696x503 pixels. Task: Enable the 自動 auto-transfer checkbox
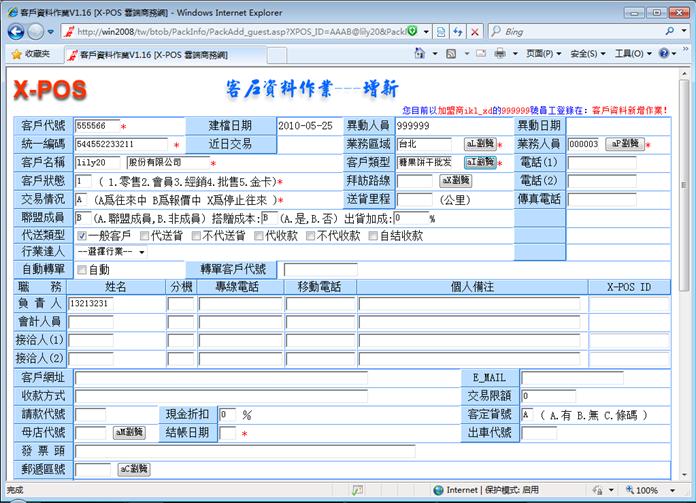(82, 270)
